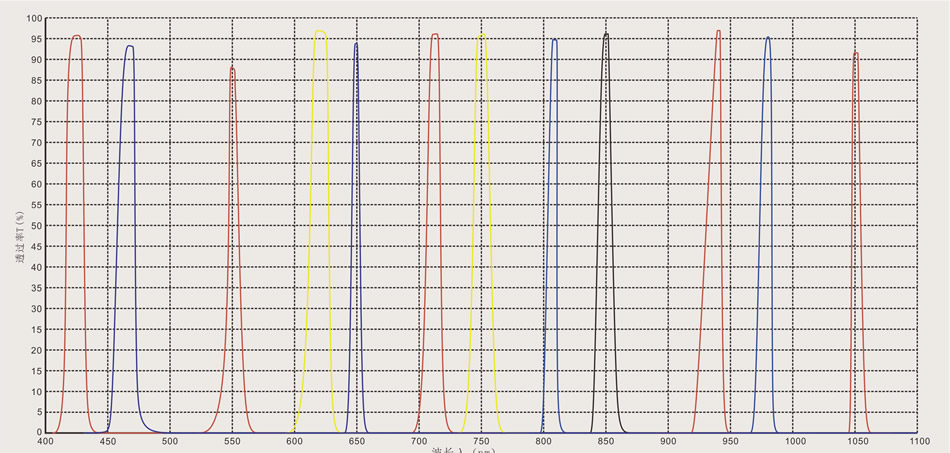This screenshot has width=950, height=453.
Task: Click peak of blue curve near 467 nm
Action: pos(129,46)
